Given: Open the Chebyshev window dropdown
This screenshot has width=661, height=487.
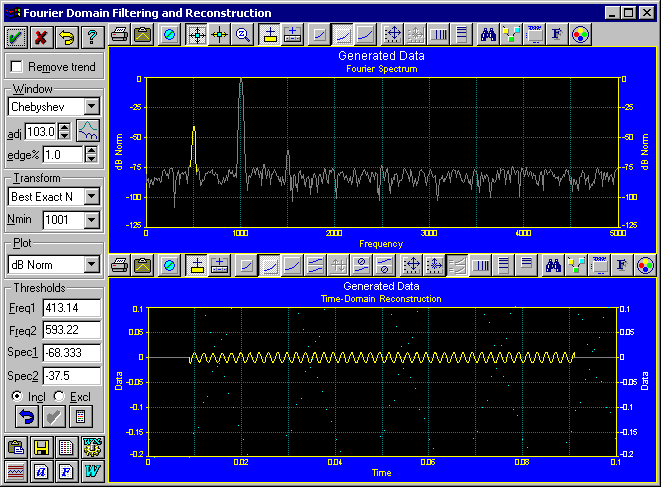Looking at the screenshot, I should click(91, 107).
